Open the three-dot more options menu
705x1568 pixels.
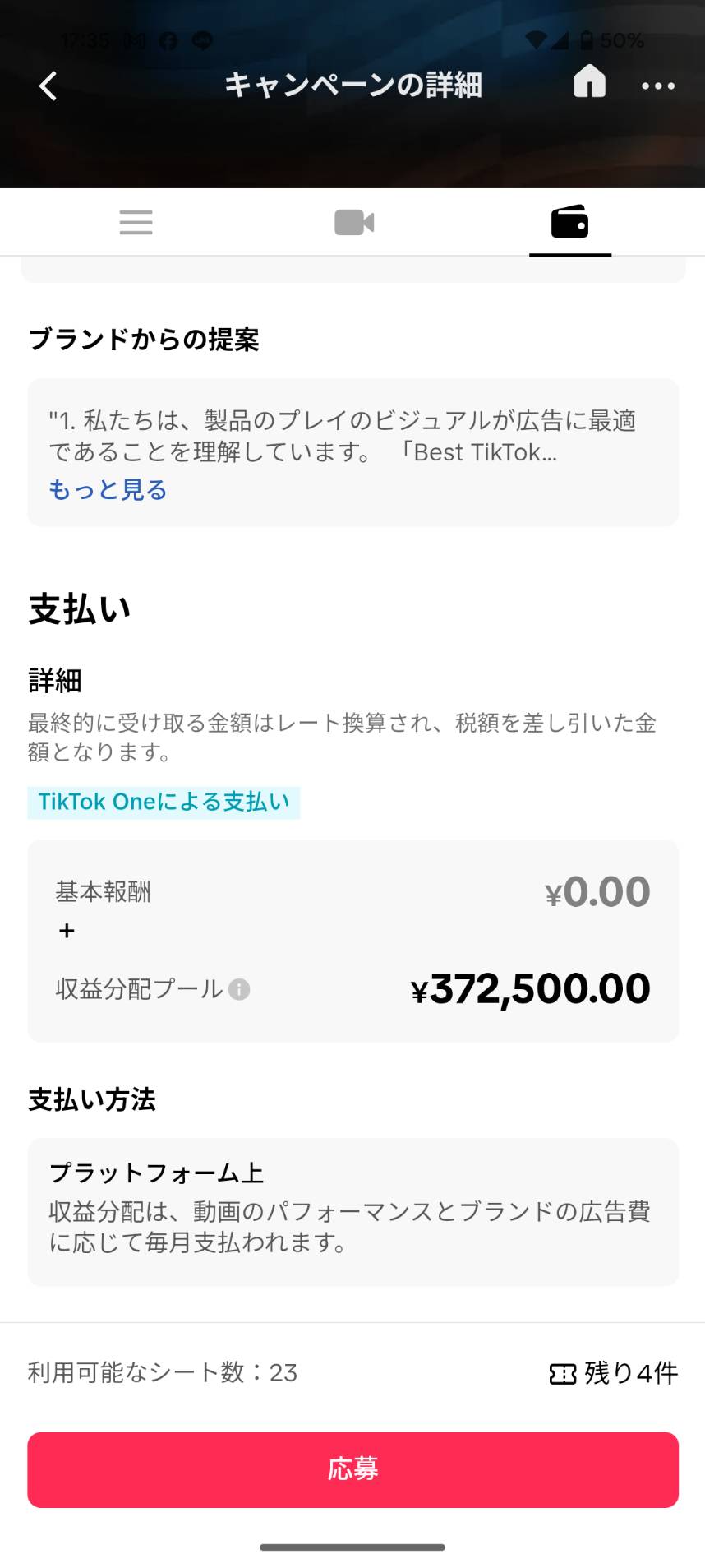pyautogui.click(x=657, y=86)
